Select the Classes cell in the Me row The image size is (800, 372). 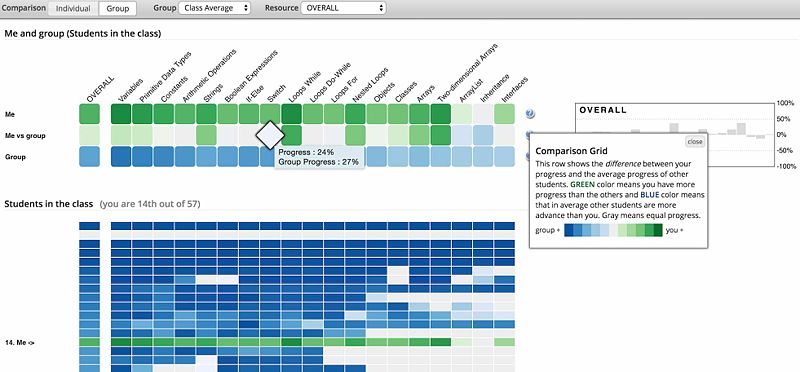pyautogui.click(x=397, y=114)
